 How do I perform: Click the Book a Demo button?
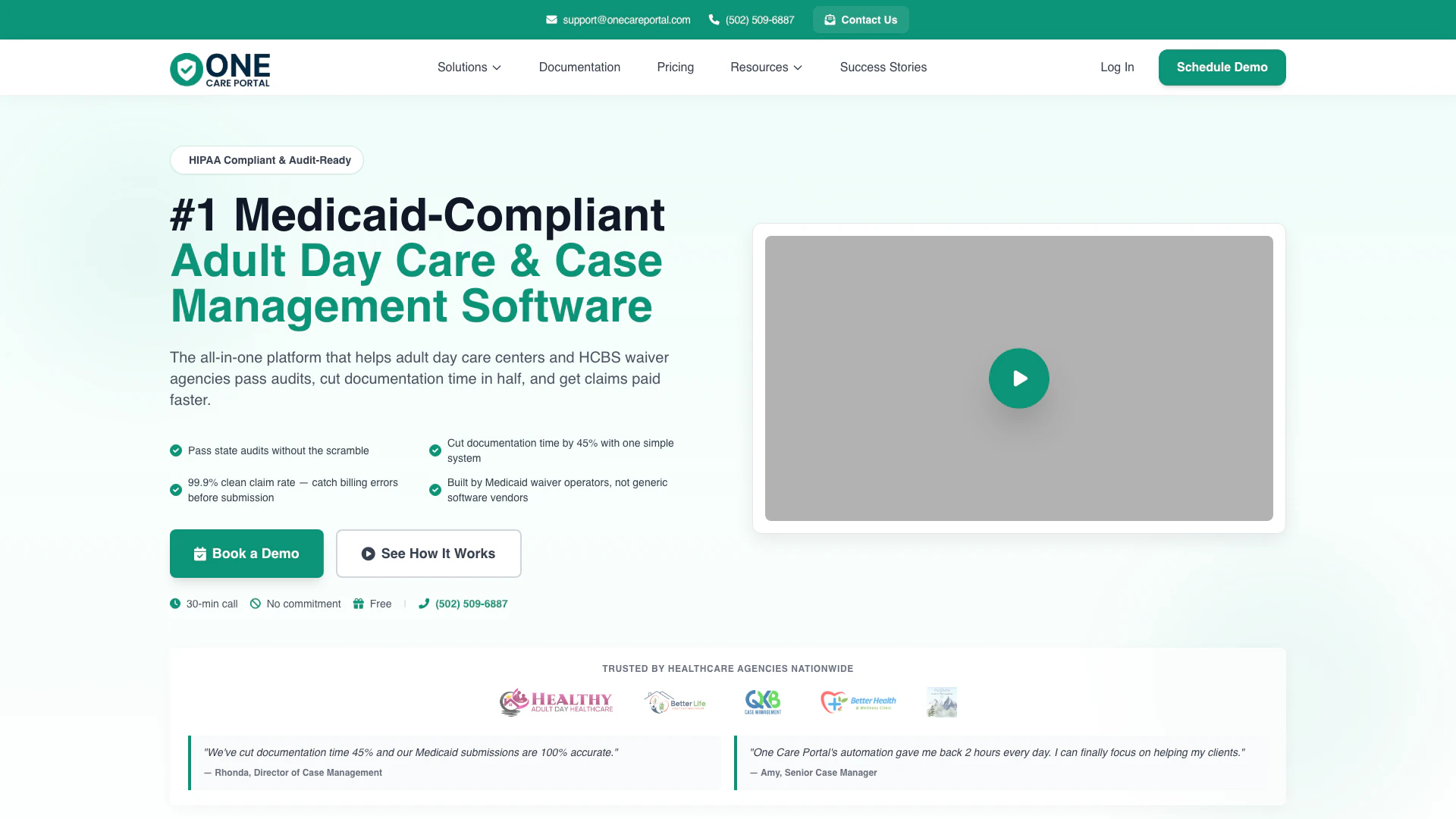pos(246,554)
